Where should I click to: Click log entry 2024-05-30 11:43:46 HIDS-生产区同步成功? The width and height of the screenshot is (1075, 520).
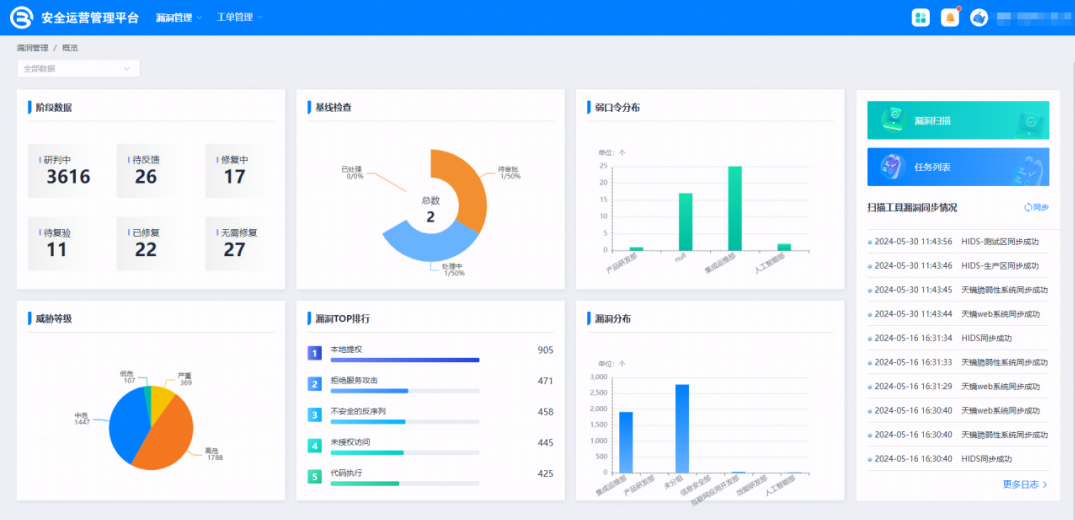[x=958, y=265]
